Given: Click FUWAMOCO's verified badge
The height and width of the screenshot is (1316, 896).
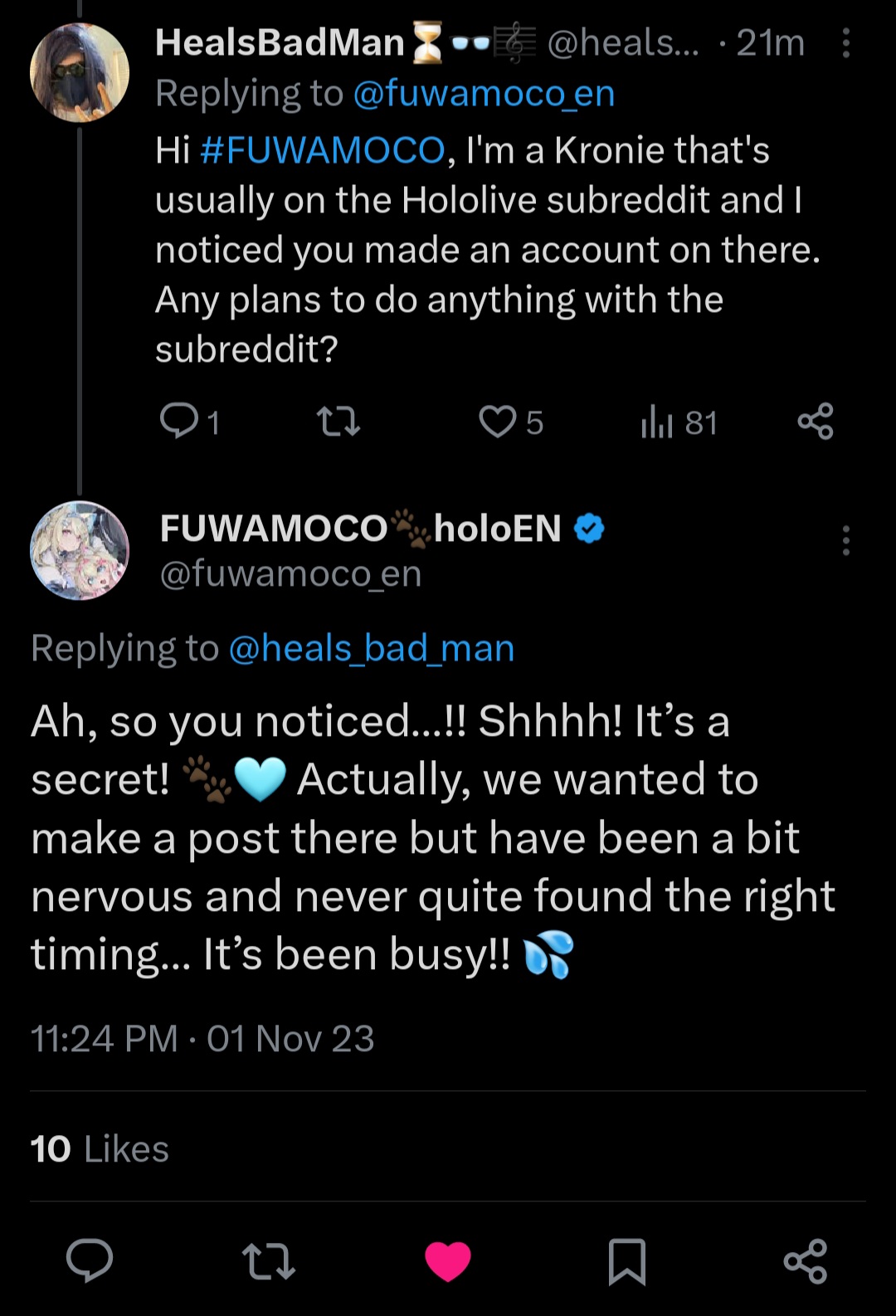Looking at the screenshot, I should (589, 529).
